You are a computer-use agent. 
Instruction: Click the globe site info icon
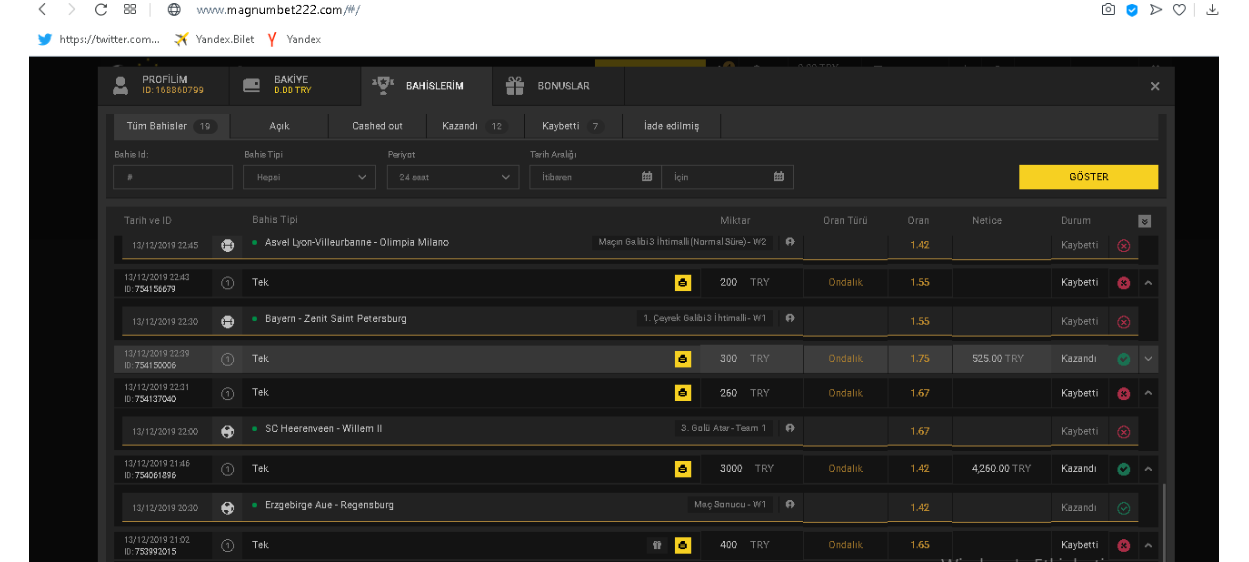pos(174,10)
